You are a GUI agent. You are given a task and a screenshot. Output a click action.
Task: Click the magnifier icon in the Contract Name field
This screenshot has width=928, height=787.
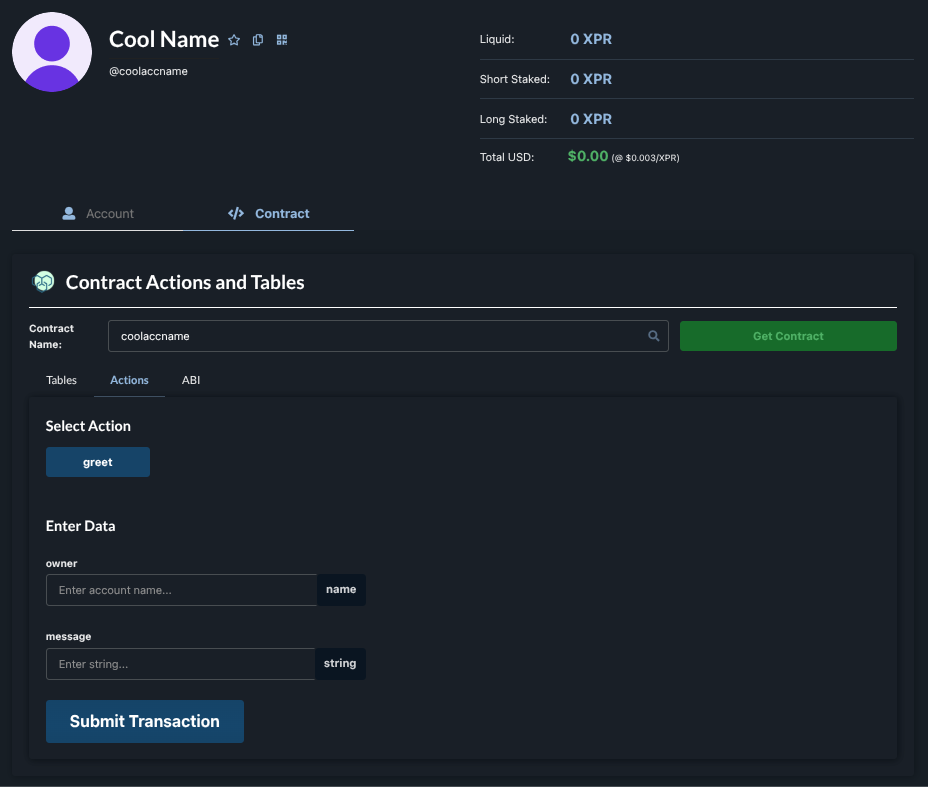click(654, 336)
